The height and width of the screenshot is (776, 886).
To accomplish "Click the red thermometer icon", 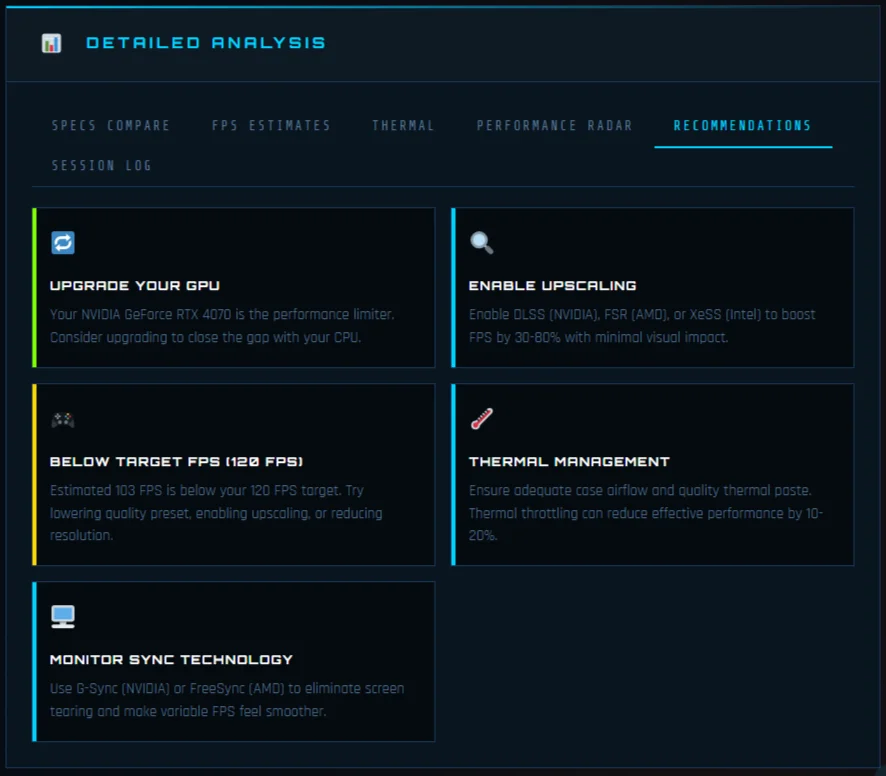I will coord(482,419).
